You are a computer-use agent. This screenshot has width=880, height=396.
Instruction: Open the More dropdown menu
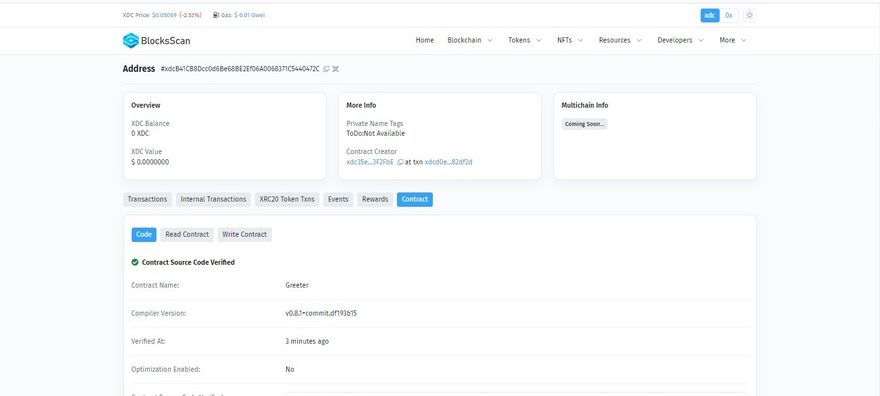[733, 40]
